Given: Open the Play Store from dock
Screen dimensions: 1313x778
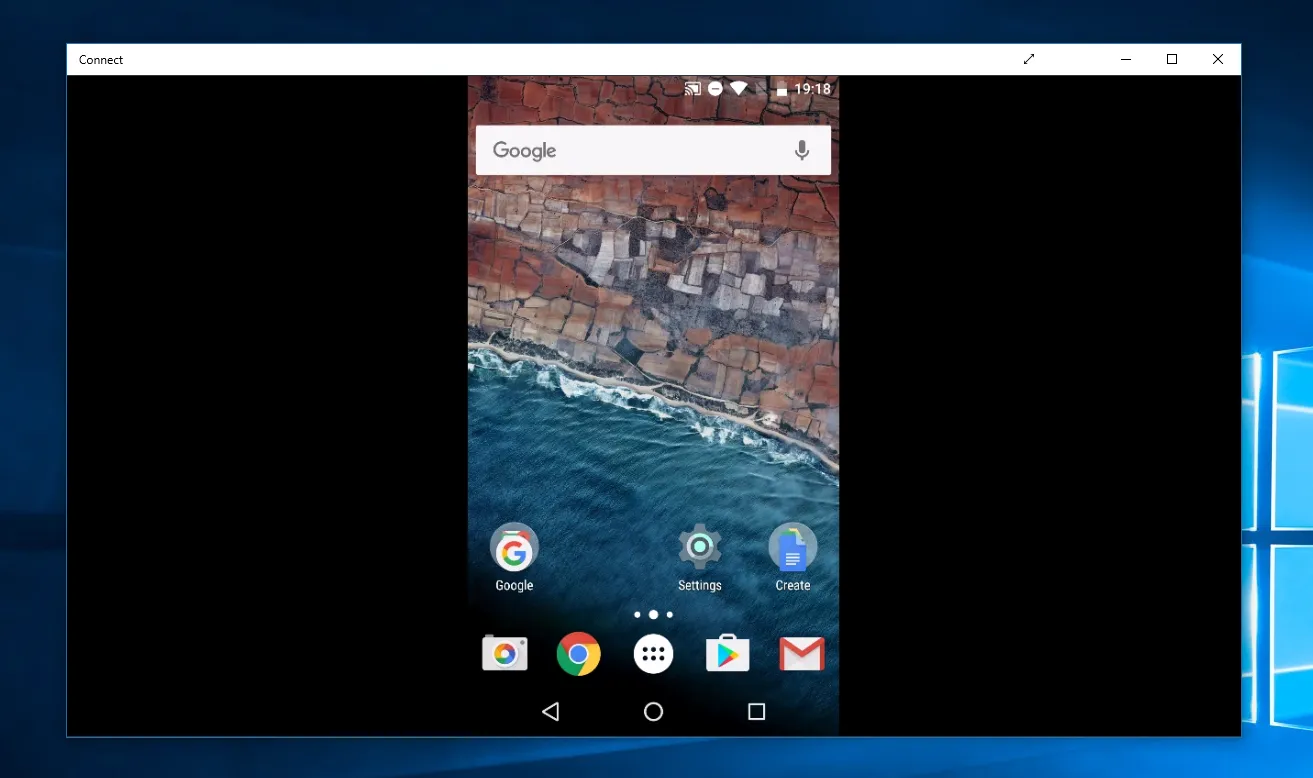Looking at the screenshot, I should coord(727,654).
